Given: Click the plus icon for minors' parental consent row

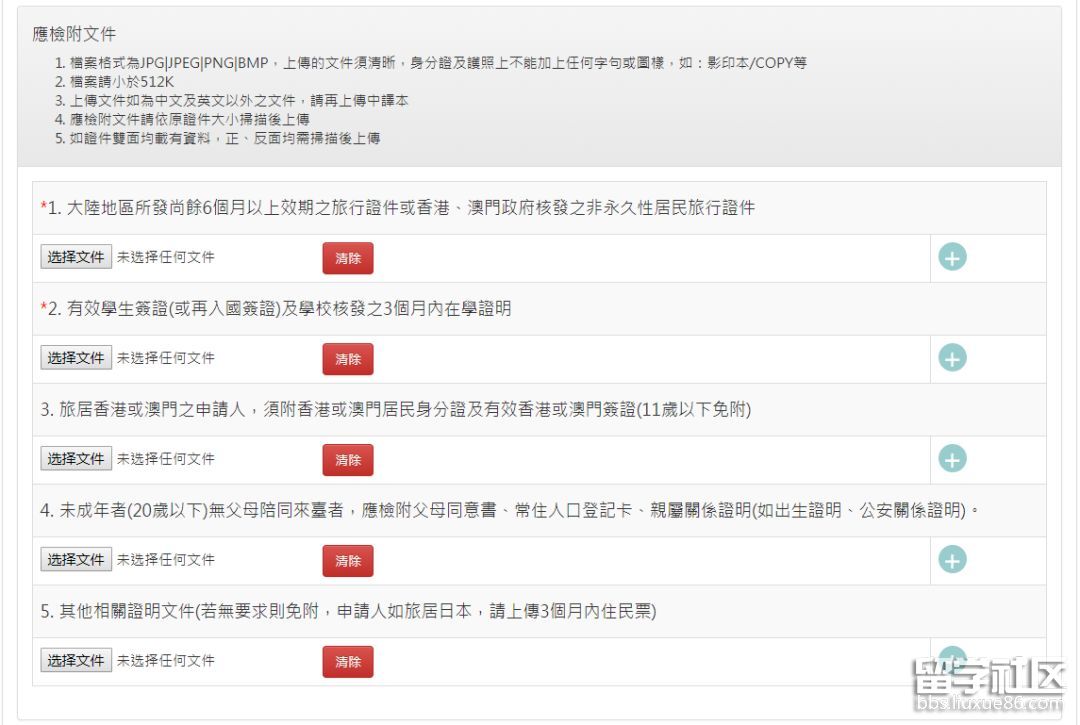Looking at the screenshot, I should tap(952, 560).
